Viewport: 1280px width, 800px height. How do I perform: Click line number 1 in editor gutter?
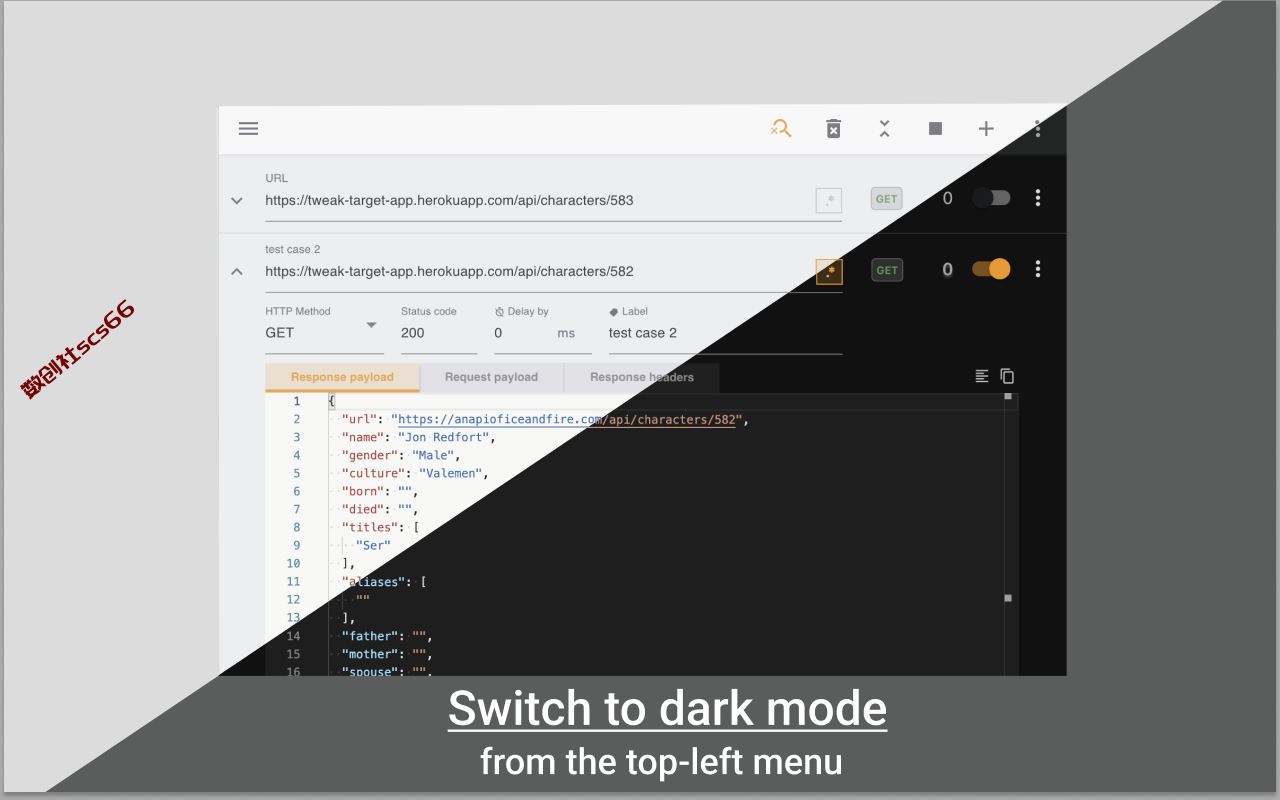(x=296, y=401)
